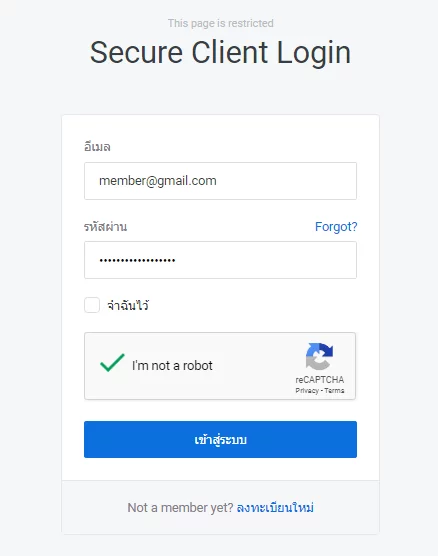
Task: Submit with the blue เข้าสู่ระบบ button
Action: [220, 439]
